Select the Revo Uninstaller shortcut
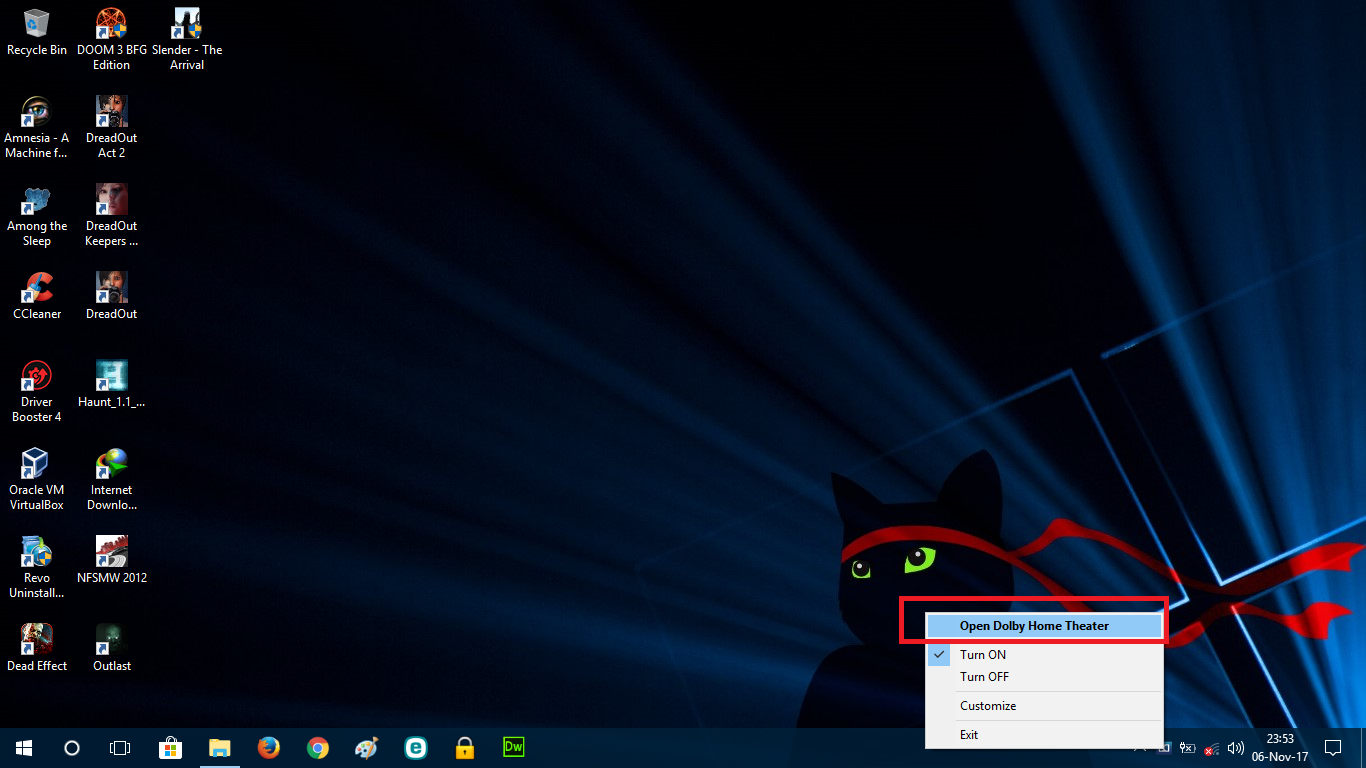This screenshot has width=1366, height=768. (x=37, y=567)
